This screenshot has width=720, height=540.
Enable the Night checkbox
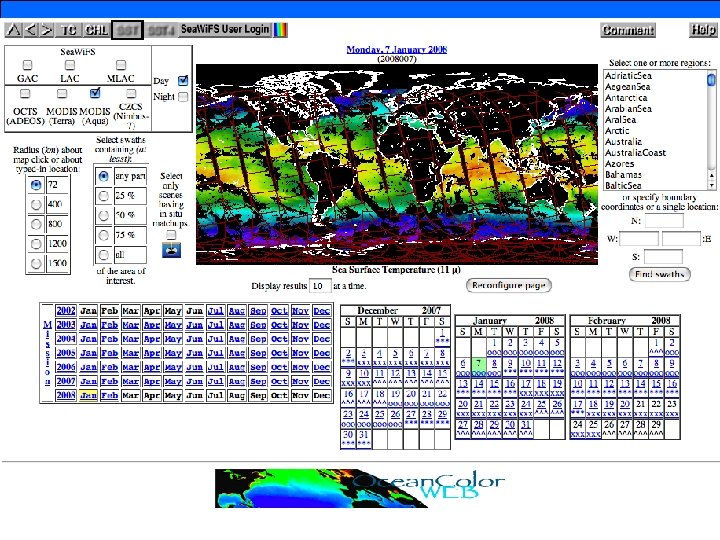pyautogui.click(x=183, y=97)
